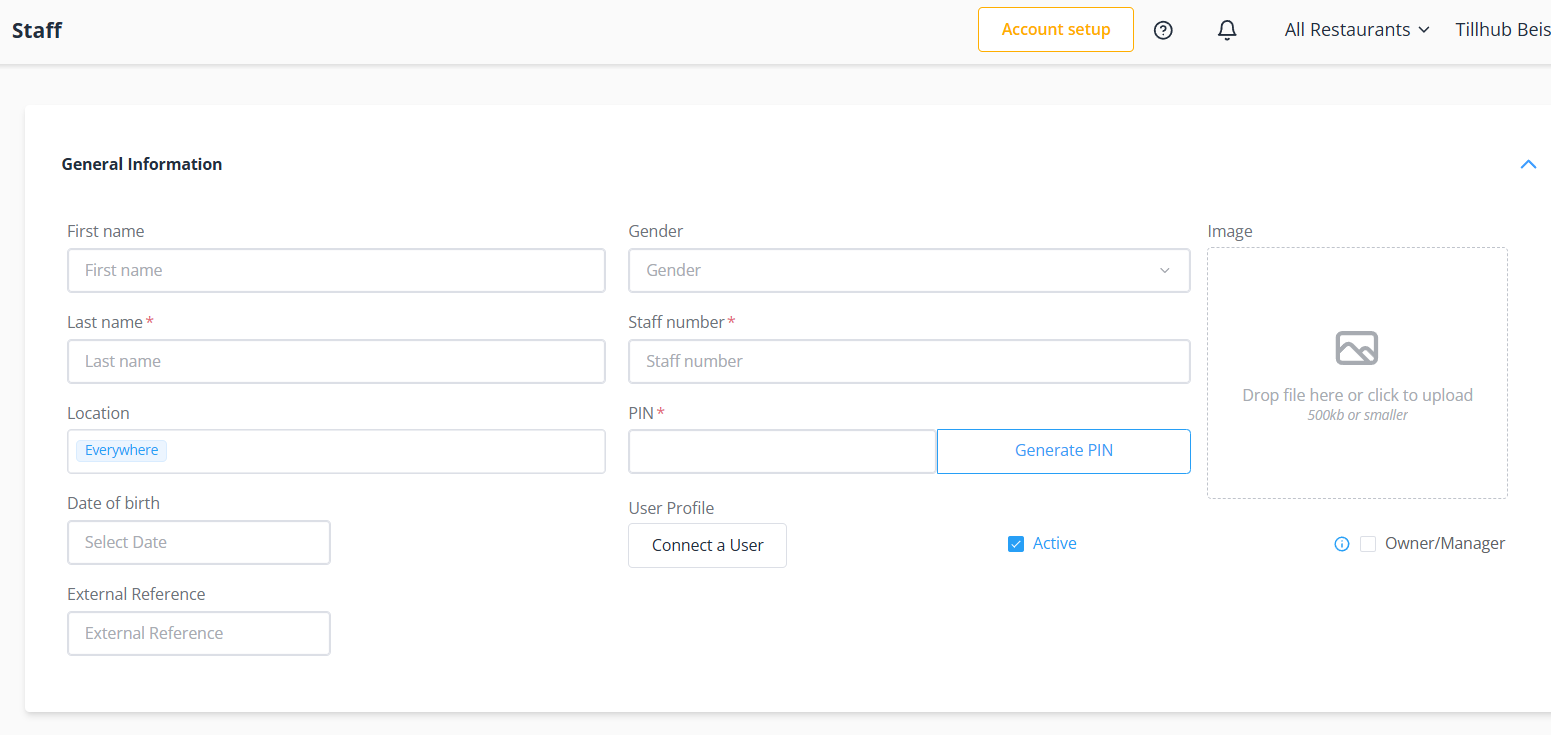Click the Owner/Manager info icon
The image size is (1551, 735).
[1342, 544]
